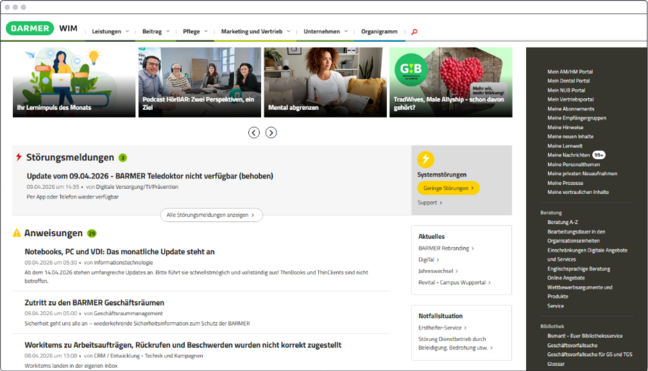Open the 'Digital' link under Aktuelles
Image resolution: width=648 pixels, height=371 pixels.
tap(429, 259)
